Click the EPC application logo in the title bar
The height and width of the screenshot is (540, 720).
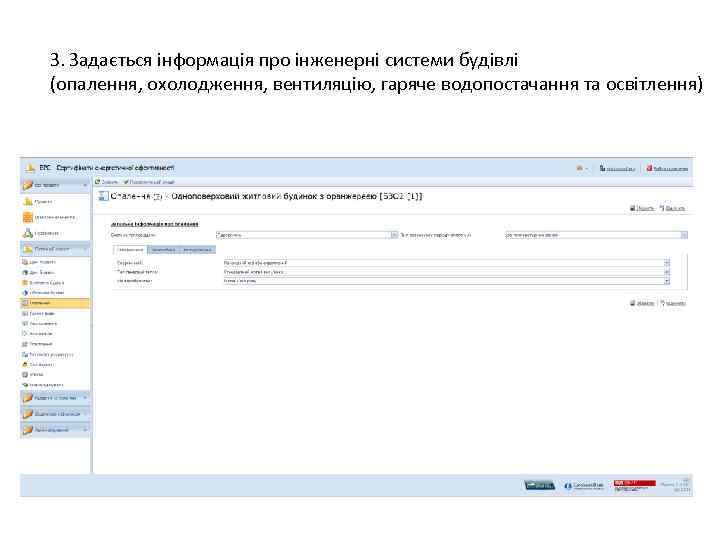pyautogui.click(x=30, y=168)
